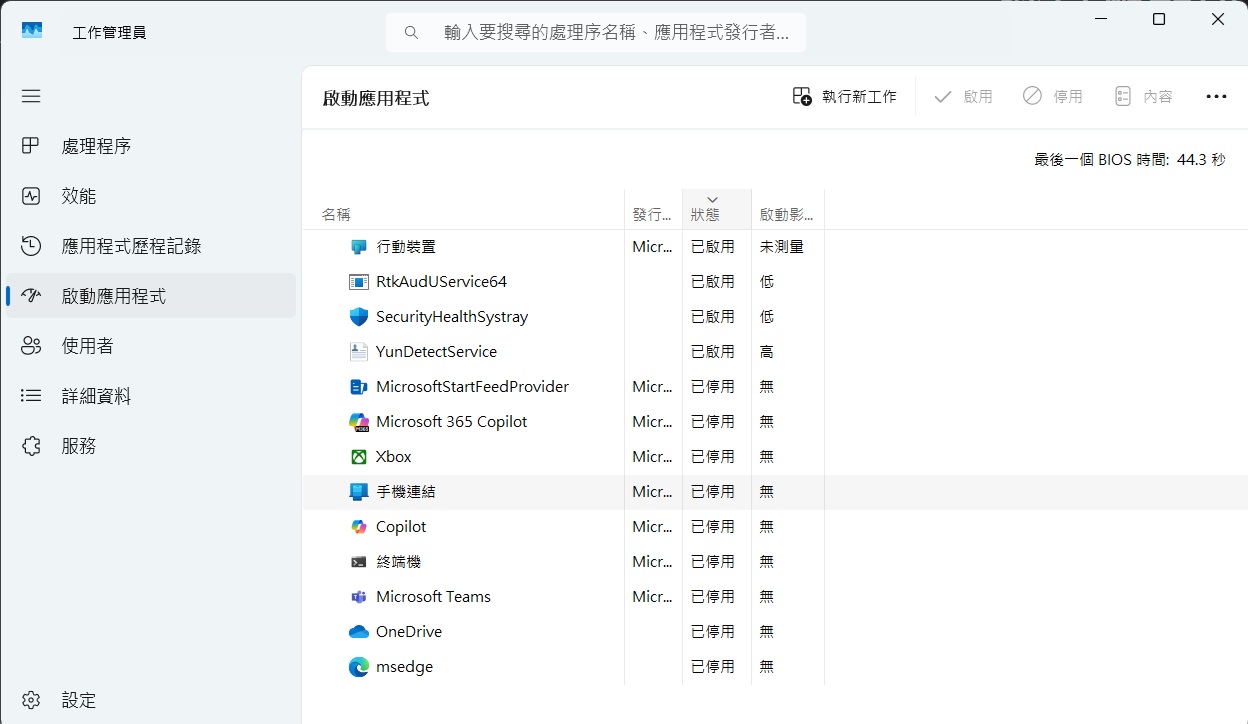Viewport: 1248px width, 724px height.
Task: Select the Xbox startup entry icon
Action: coord(359,457)
